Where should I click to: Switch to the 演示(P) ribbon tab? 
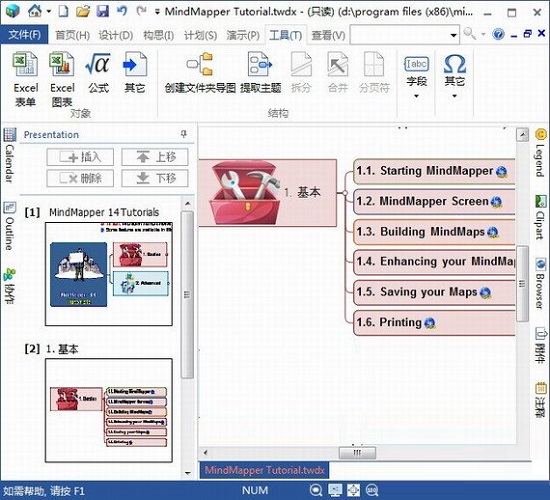(243, 35)
